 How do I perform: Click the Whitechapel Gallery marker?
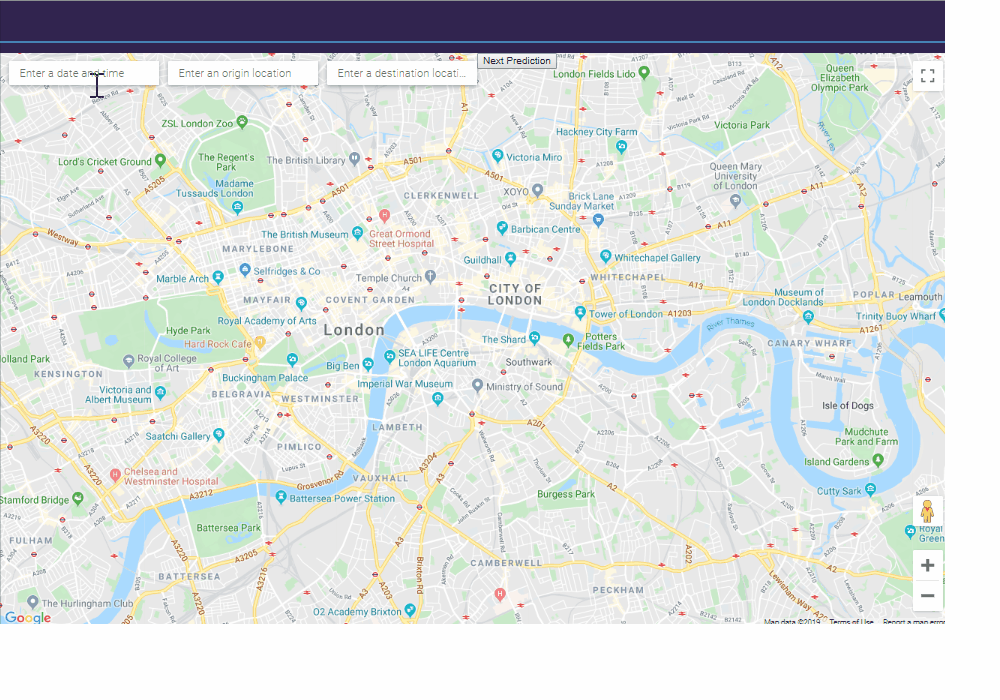click(606, 256)
